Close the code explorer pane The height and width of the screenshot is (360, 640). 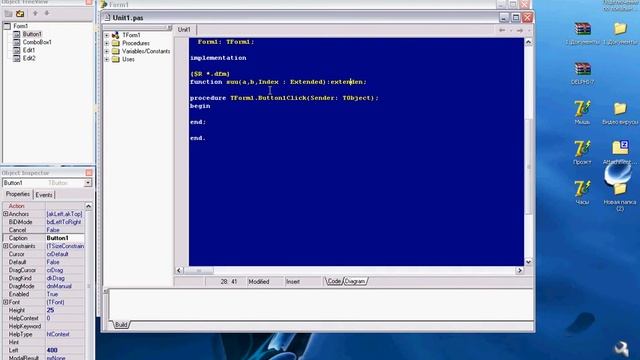pos(169,28)
